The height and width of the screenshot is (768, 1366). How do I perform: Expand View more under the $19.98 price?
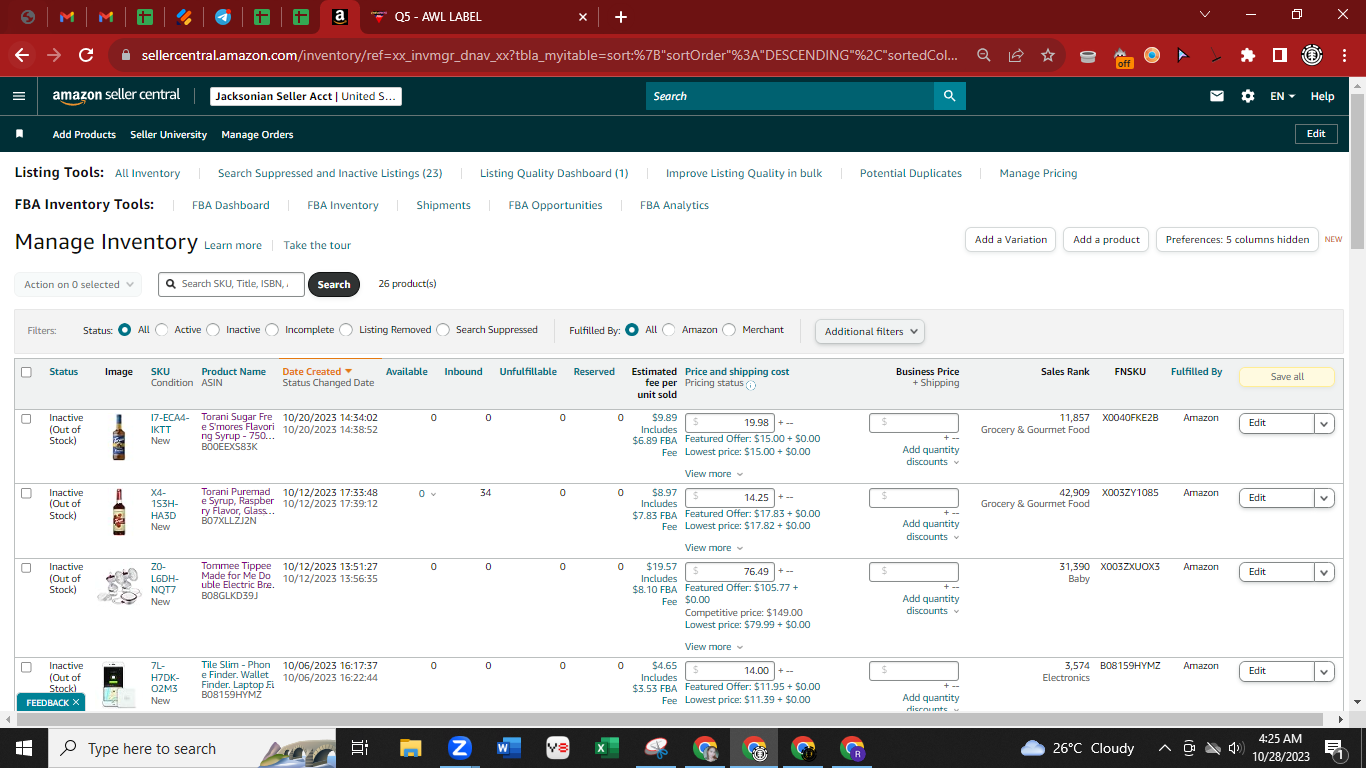pyautogui.click(x=714, y=474)
